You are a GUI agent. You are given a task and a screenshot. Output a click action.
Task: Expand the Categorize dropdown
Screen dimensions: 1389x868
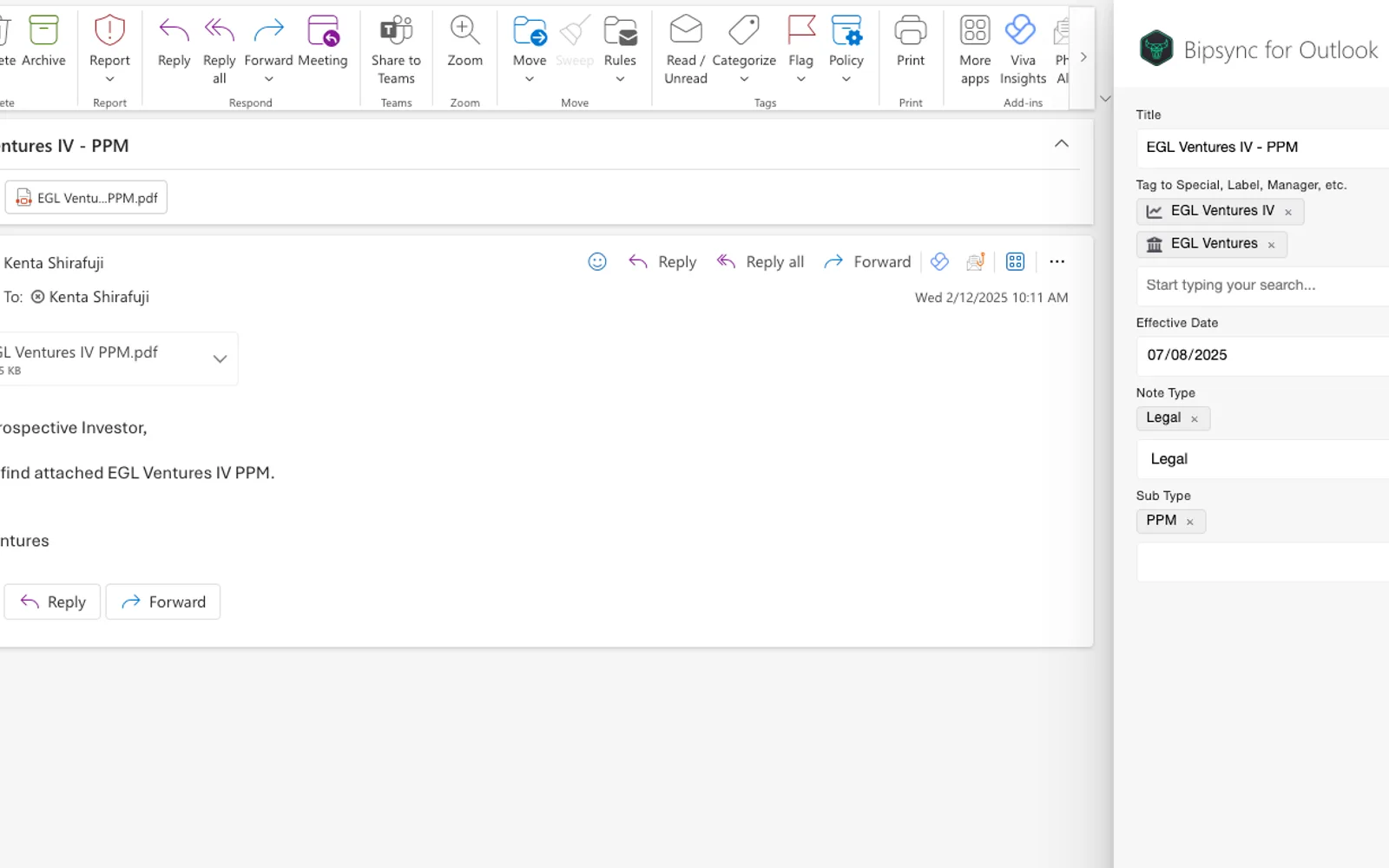(x=744, y=79)
